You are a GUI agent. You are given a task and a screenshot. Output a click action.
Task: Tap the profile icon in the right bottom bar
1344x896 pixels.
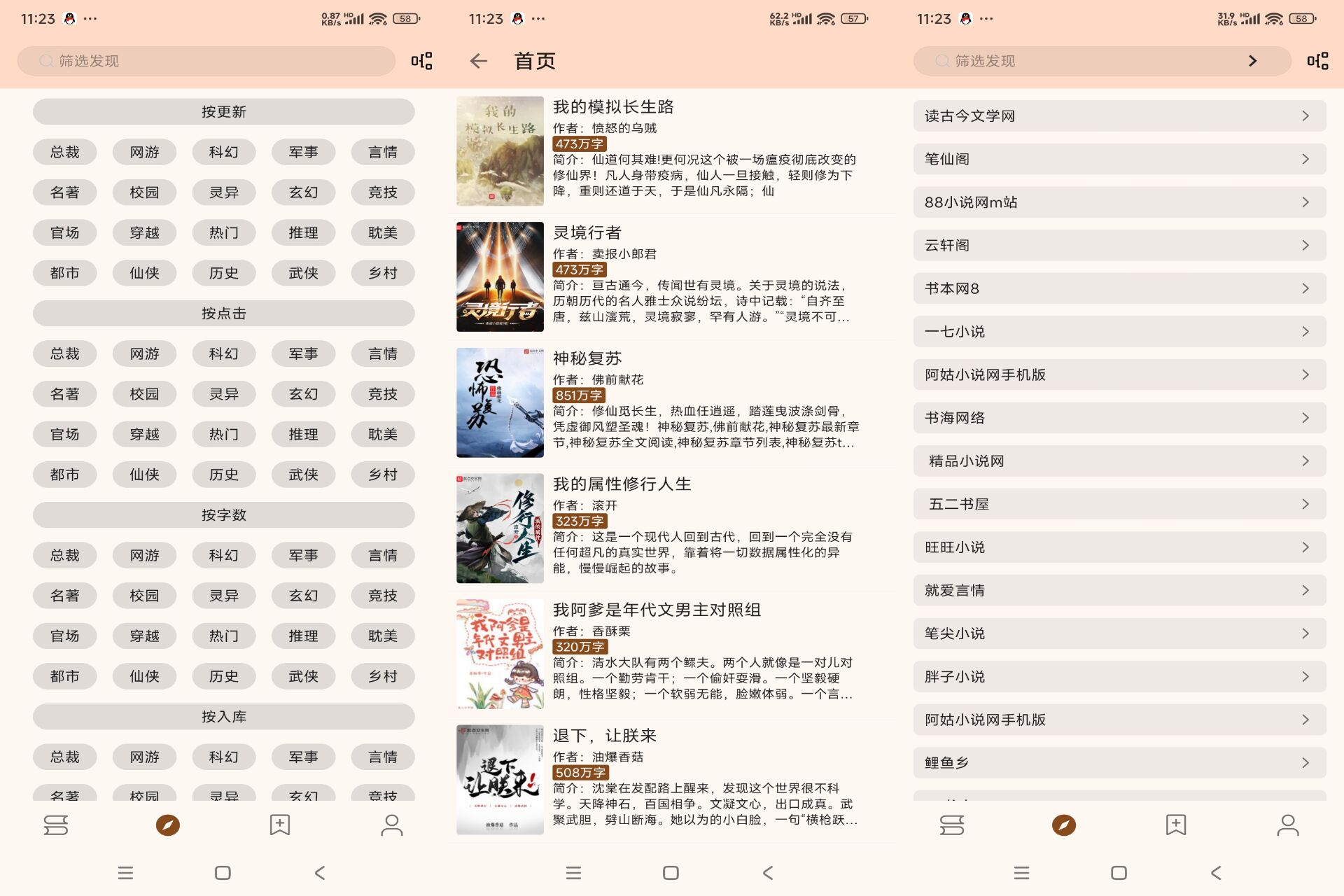point(1287,825)
